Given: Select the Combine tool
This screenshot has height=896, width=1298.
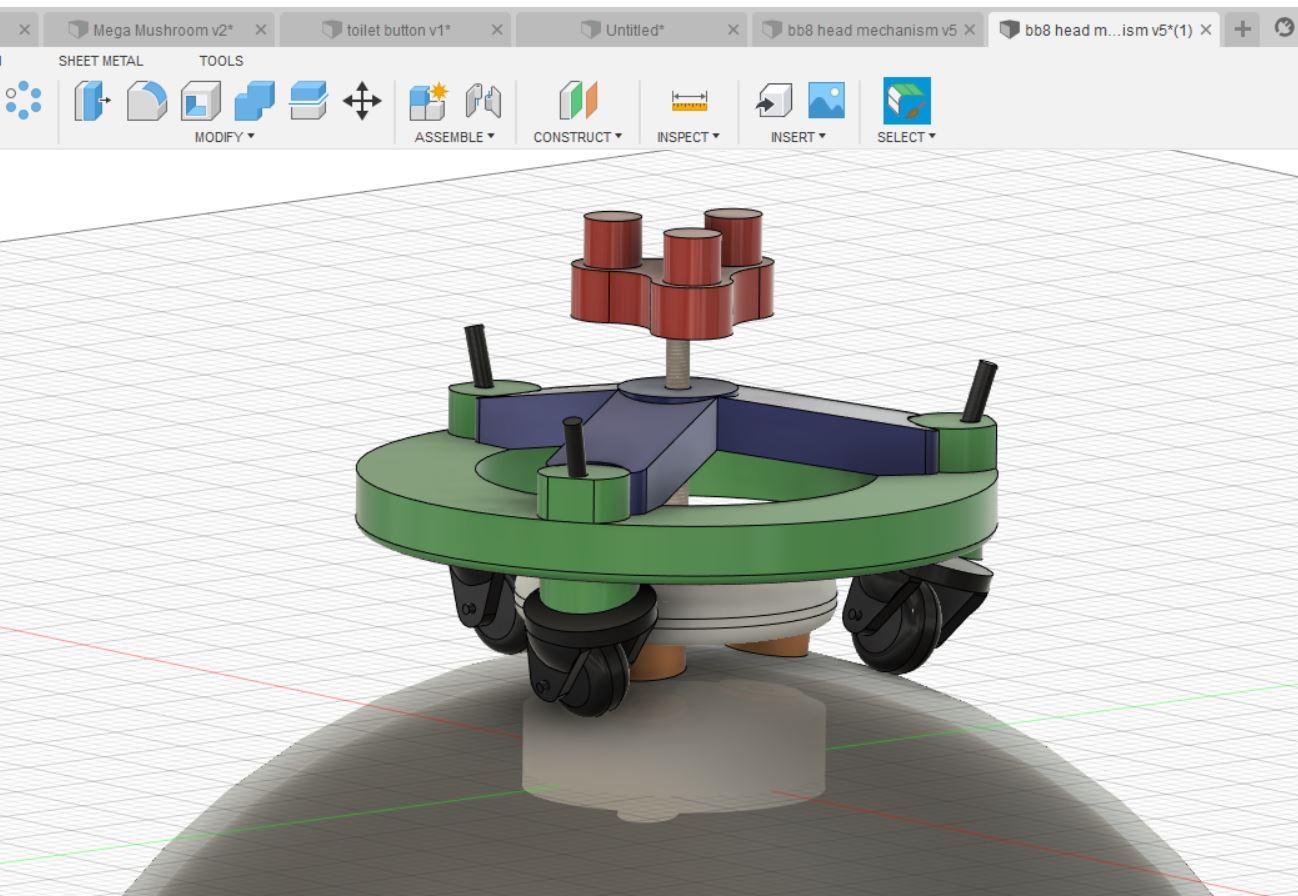Looking at the screenshot, I should [x=253, y=102].
